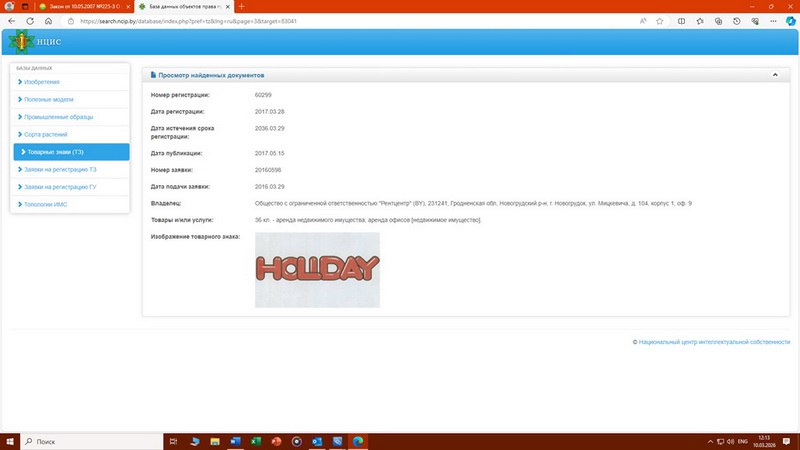Viewport: 800px width, 450px height.
Task: Click the Windows Start button
Action: coord(10,441)
